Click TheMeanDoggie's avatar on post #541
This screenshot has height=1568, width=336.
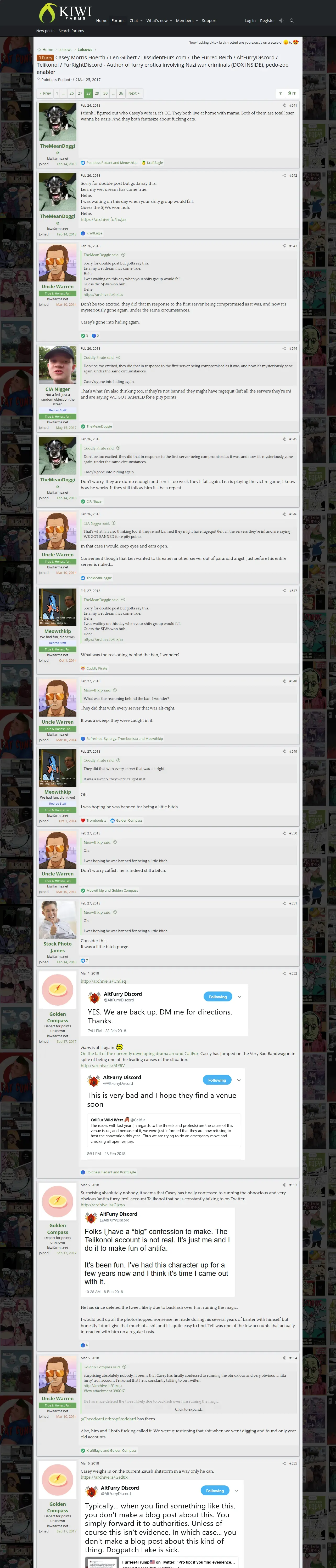57,122
